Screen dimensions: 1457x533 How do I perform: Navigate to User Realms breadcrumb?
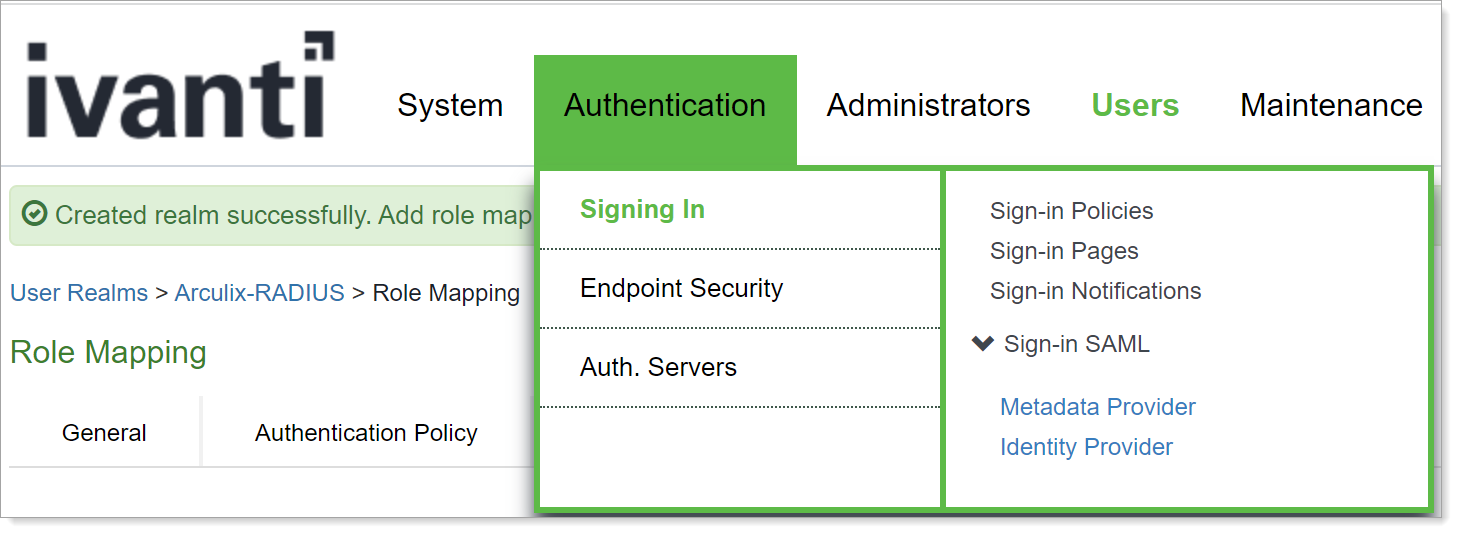pyautogui.click(x=79, y=293)
